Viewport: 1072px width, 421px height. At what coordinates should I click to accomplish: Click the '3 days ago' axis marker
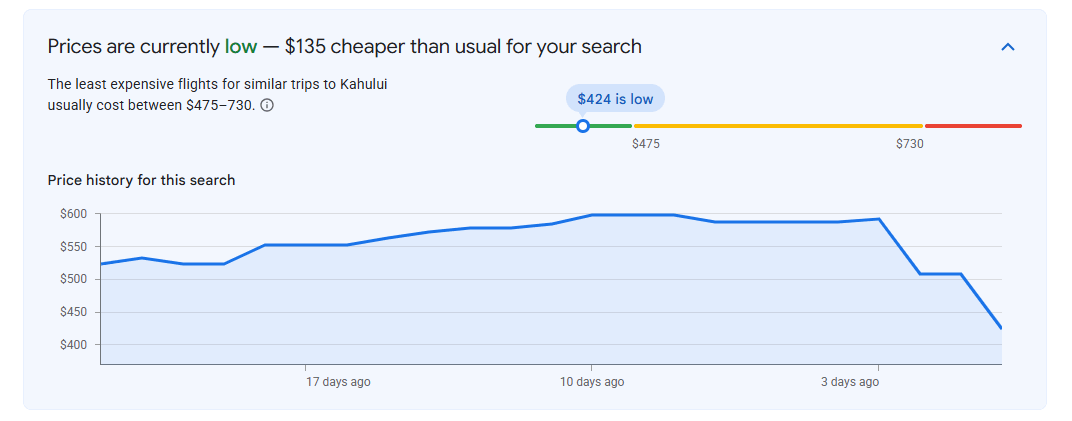850,382
